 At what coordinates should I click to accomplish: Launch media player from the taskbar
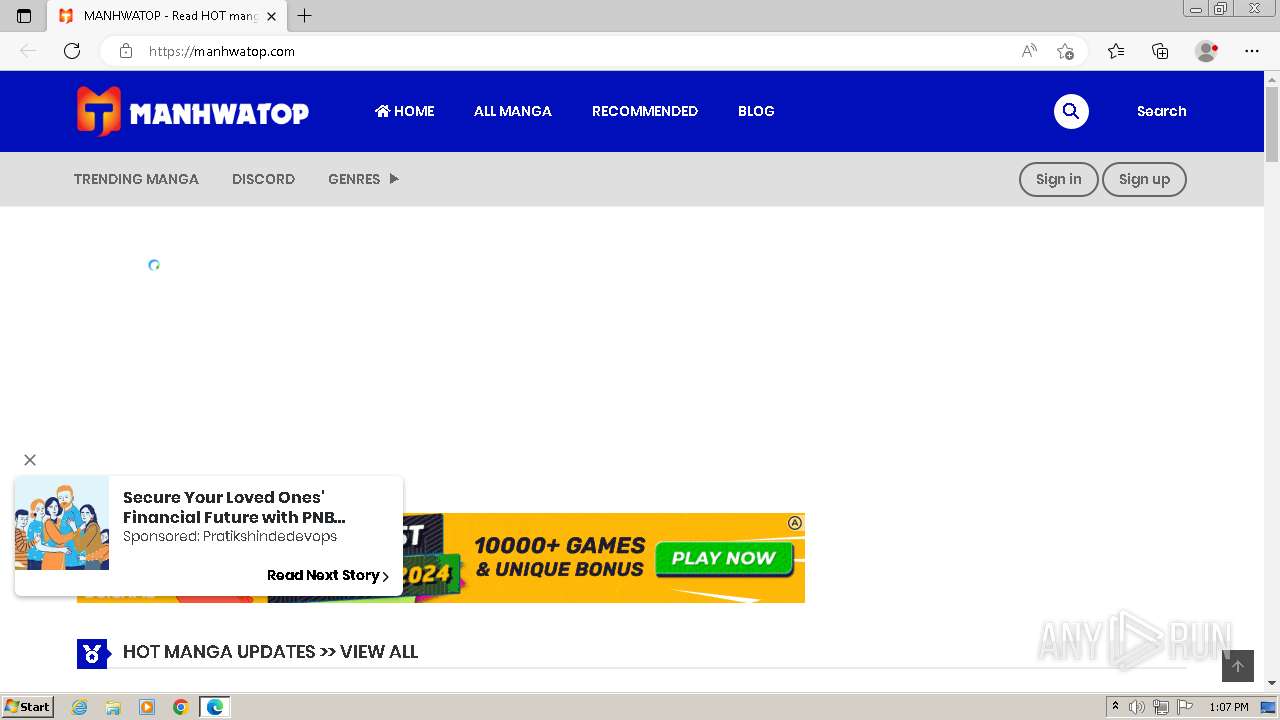click(147, 707)
